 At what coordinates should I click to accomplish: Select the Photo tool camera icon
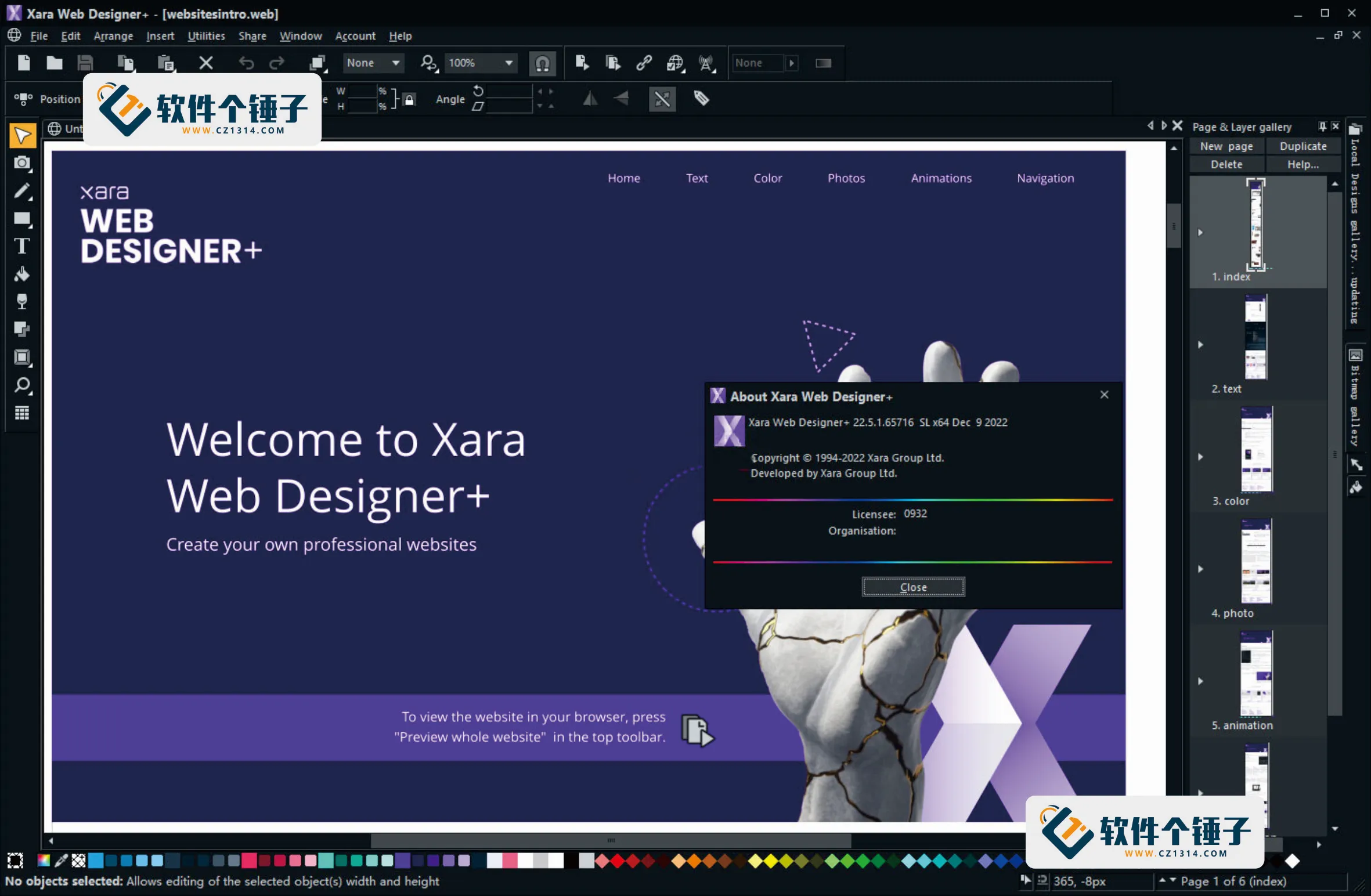coord(23,163)
